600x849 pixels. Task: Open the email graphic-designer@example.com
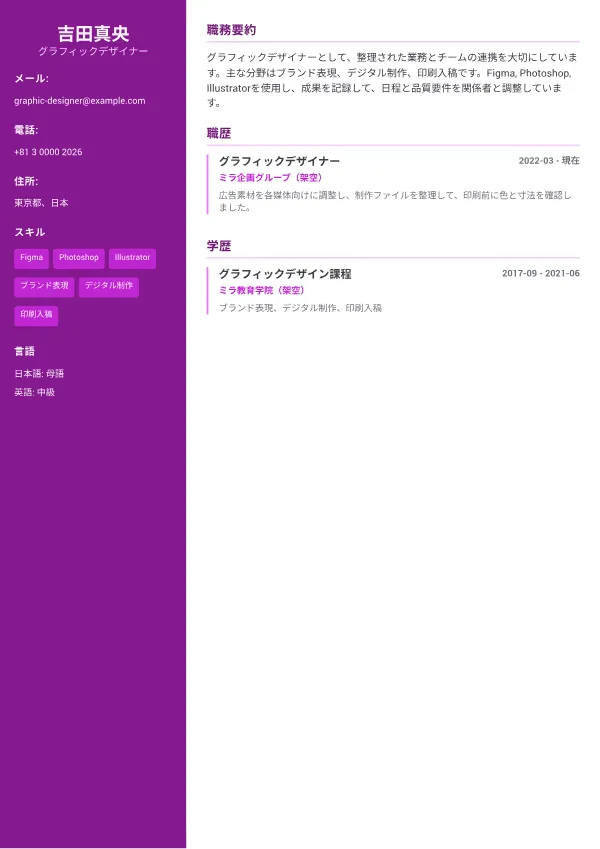[80, 101]
